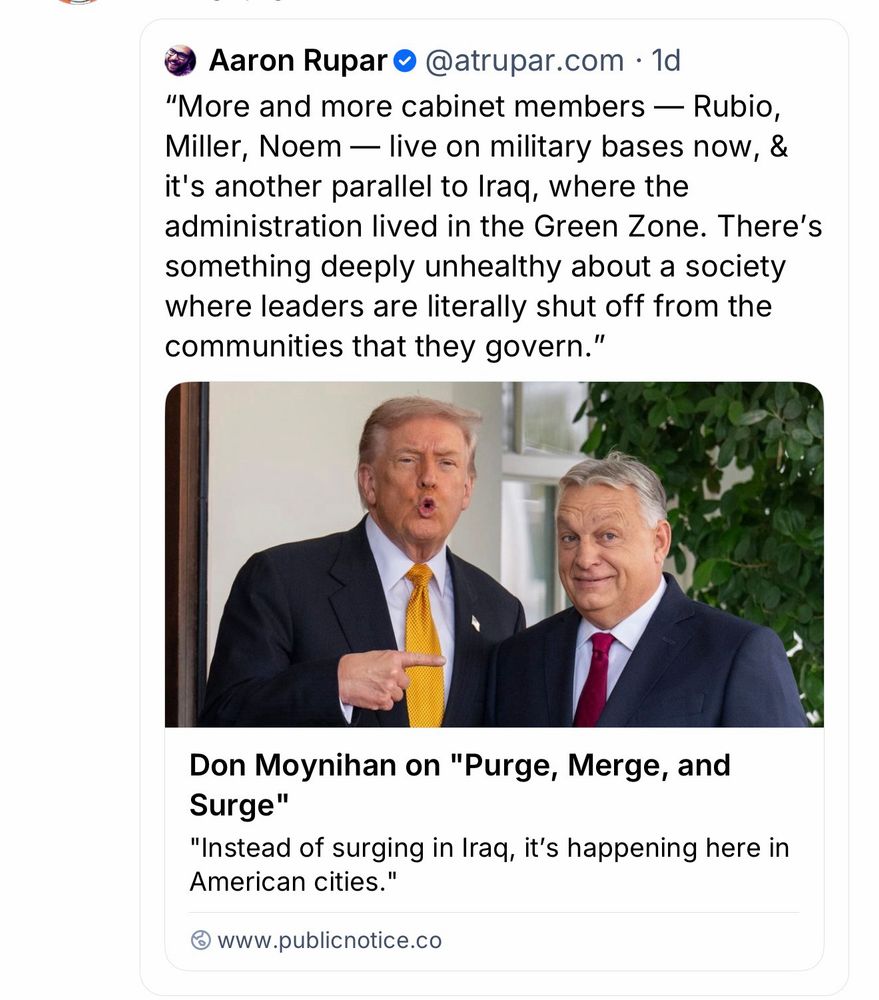Open the post via the 1d timestamp
The image size is (879, 1000).
click(666, 60)
